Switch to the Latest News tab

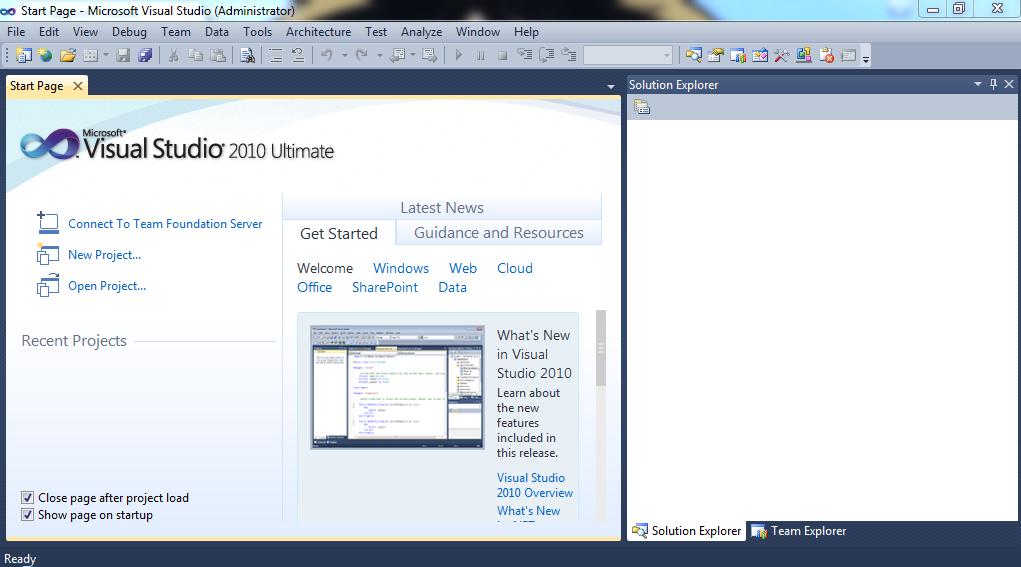click(441, 208)
